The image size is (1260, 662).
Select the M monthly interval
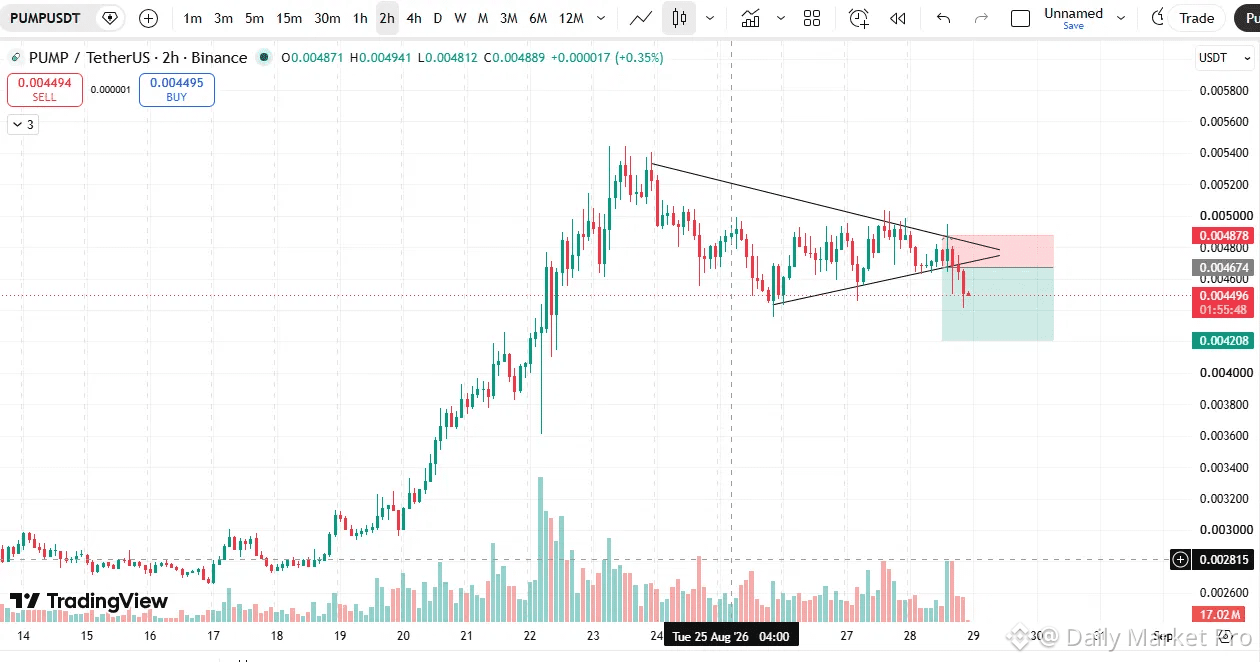point(483,18)
